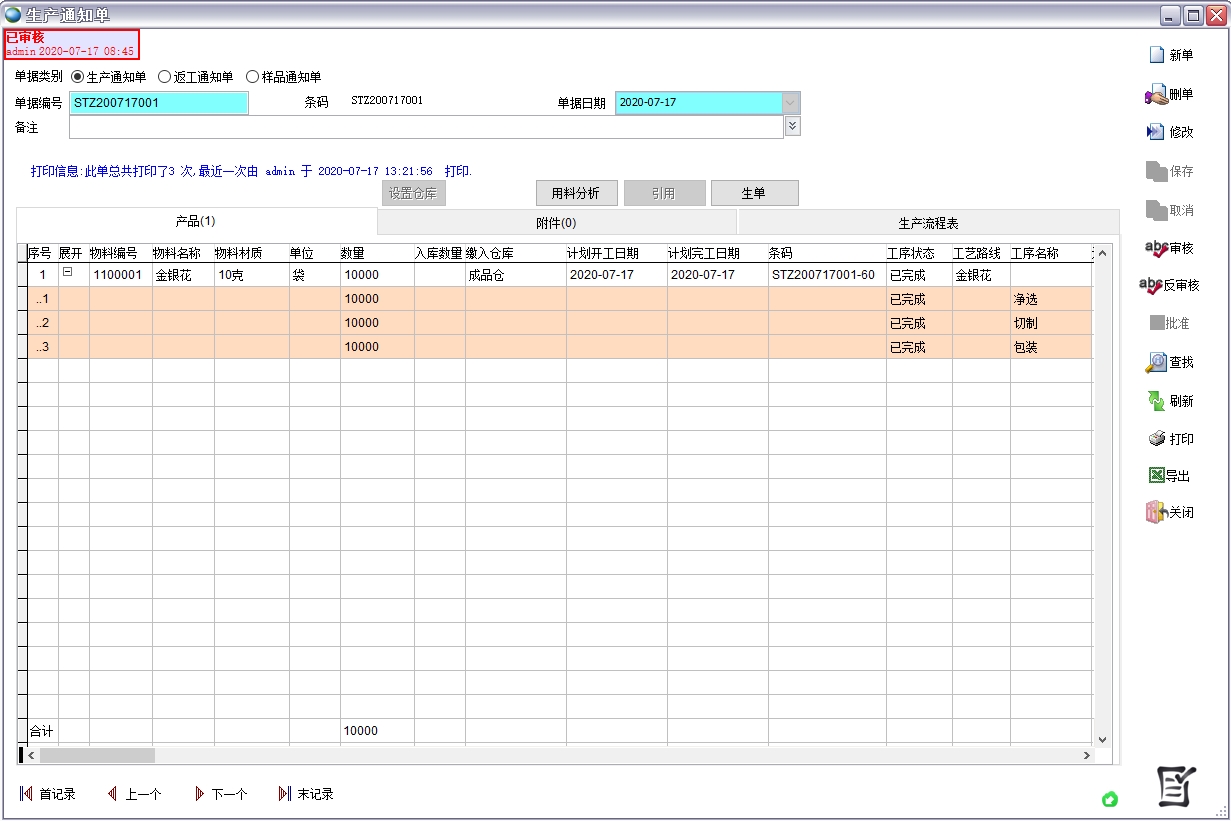Click the 删单 delete order icon

point(1156,94)
